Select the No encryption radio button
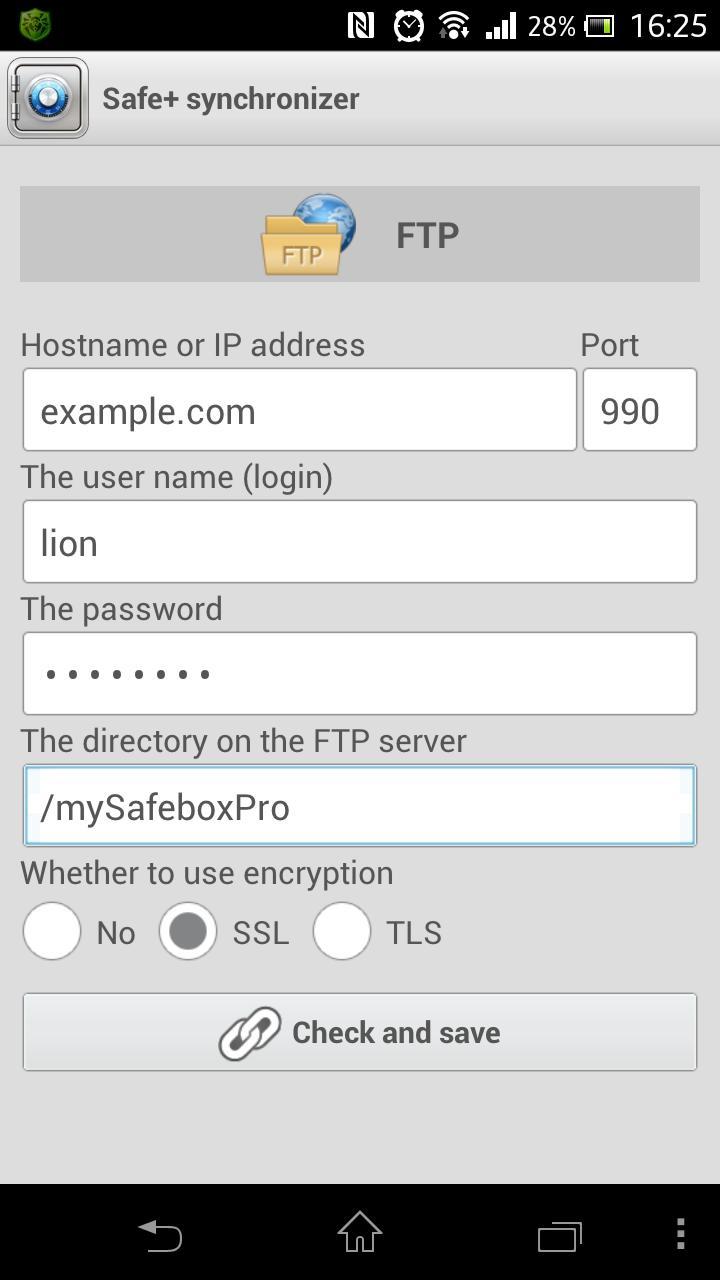 point(51,931)
